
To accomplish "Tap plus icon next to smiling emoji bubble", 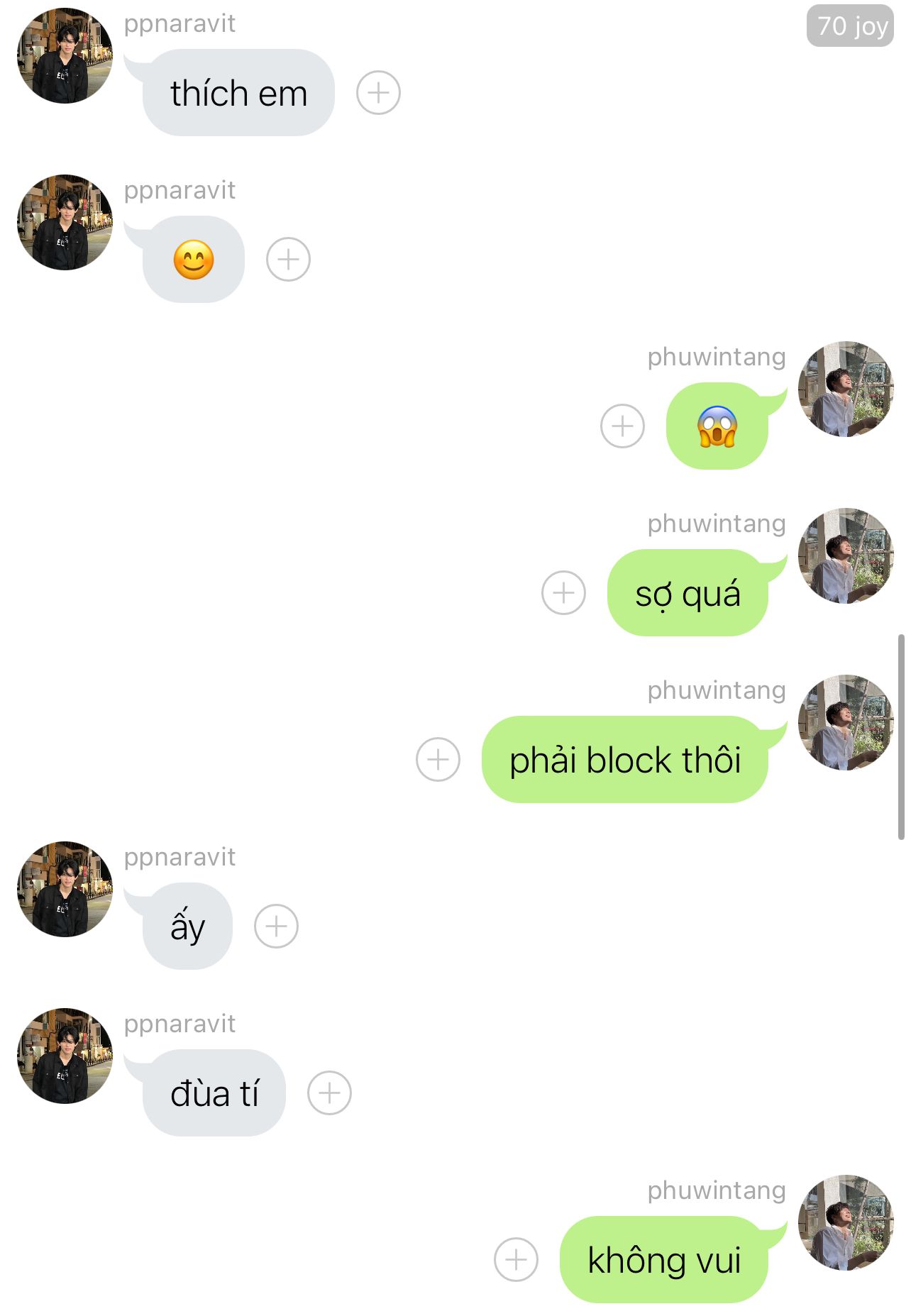I will point(288,260).
